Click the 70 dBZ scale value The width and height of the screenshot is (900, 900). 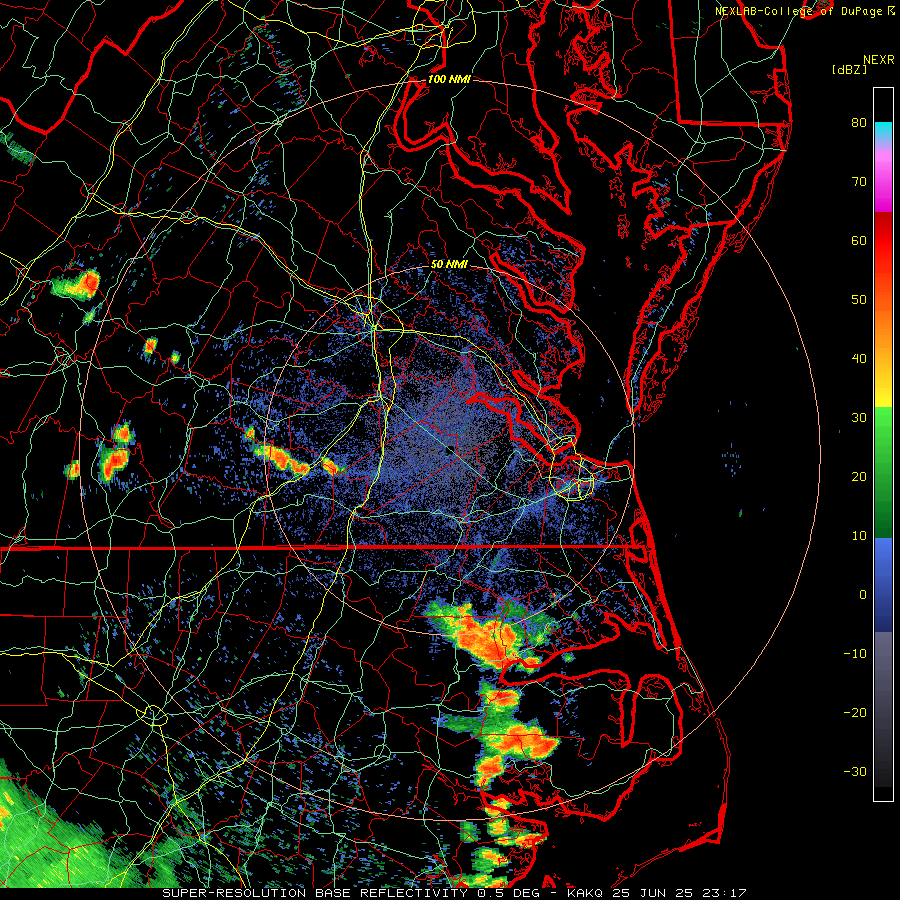859,181
